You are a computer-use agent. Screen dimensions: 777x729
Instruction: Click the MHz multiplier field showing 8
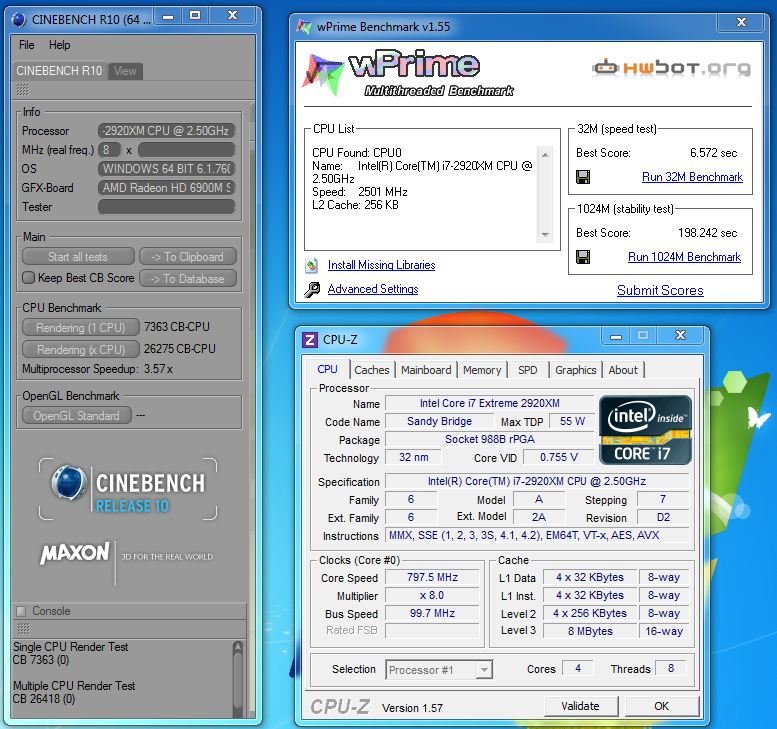pos(109,150)
